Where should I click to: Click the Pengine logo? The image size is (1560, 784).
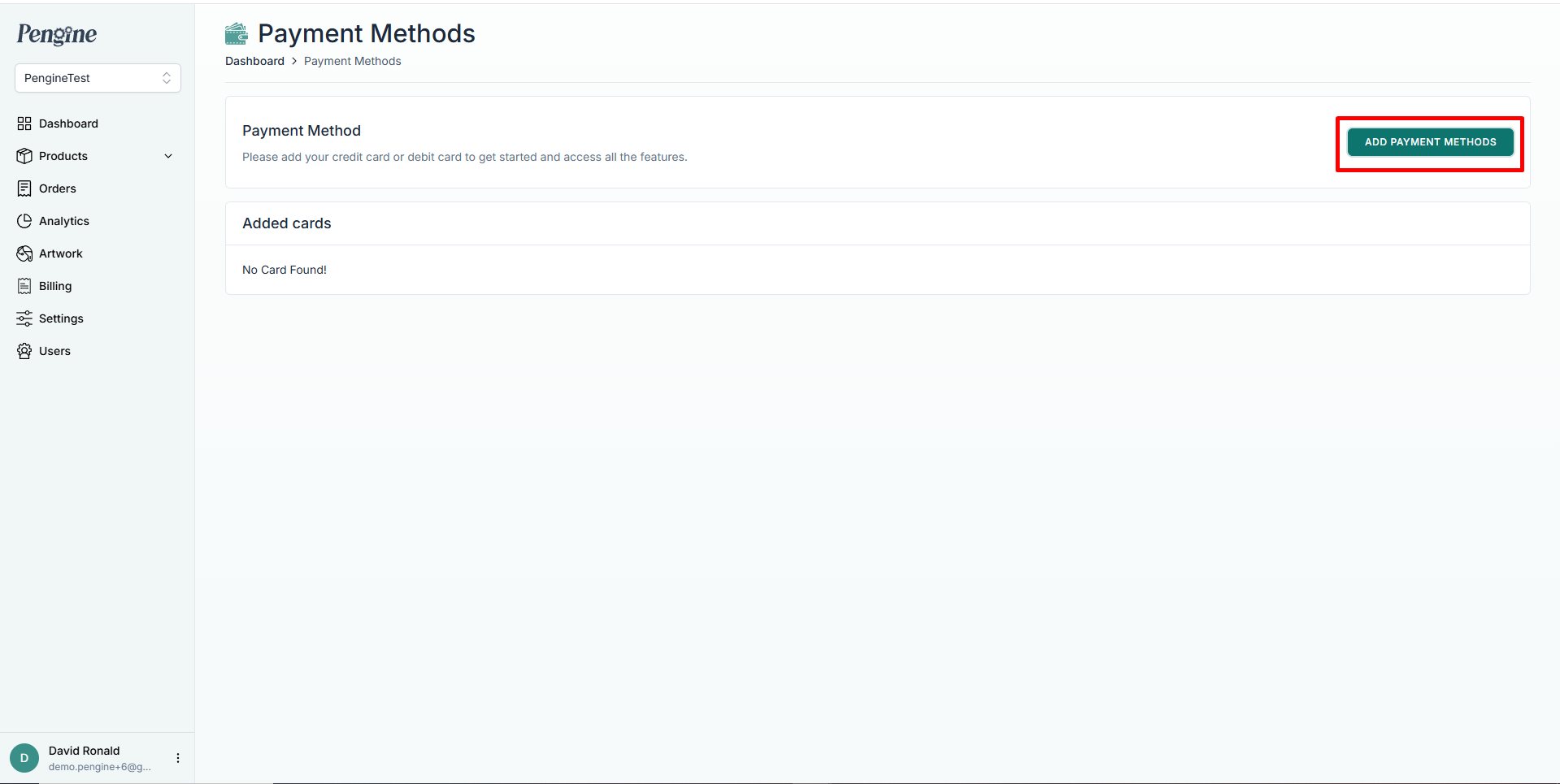pos(56,34)
